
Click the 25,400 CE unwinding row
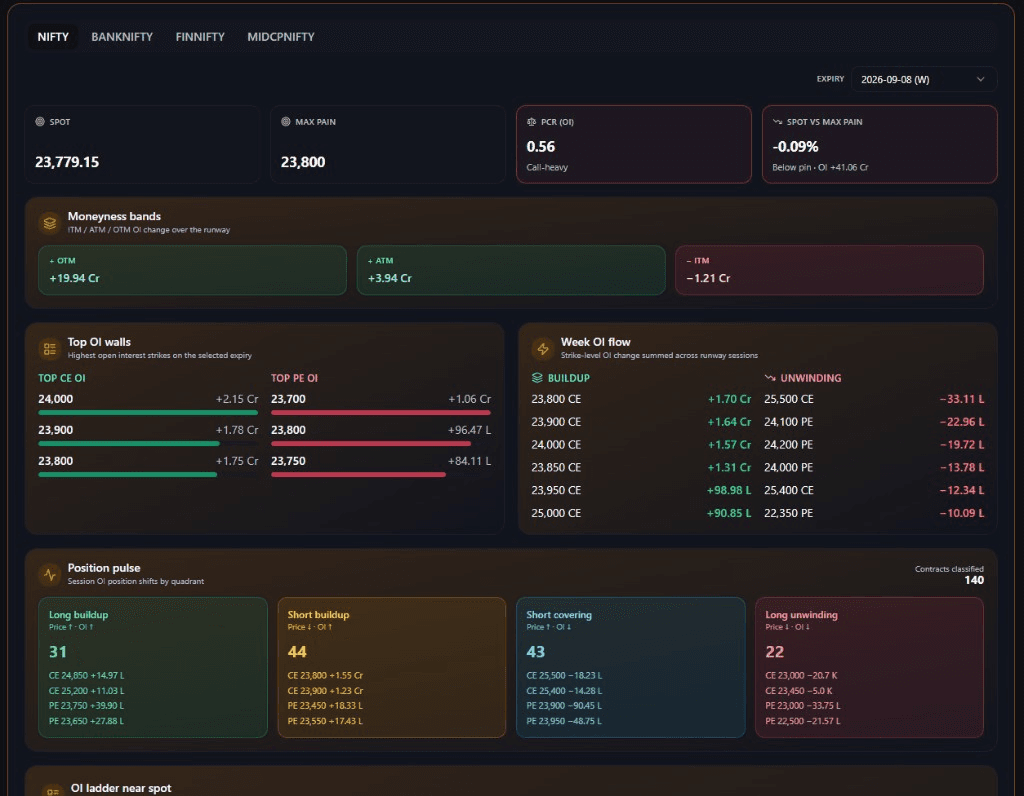click(874, 490)
